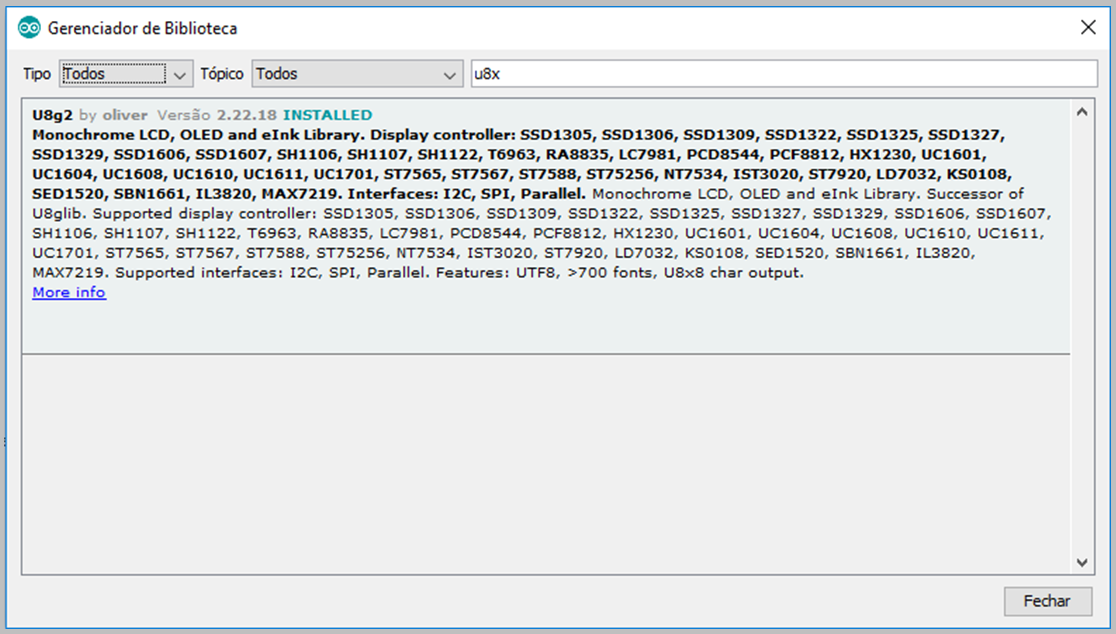Viewport: 1116px width, 634px height.
Task: Click the scroll up arrow of library list
Action: point(1082,112)
